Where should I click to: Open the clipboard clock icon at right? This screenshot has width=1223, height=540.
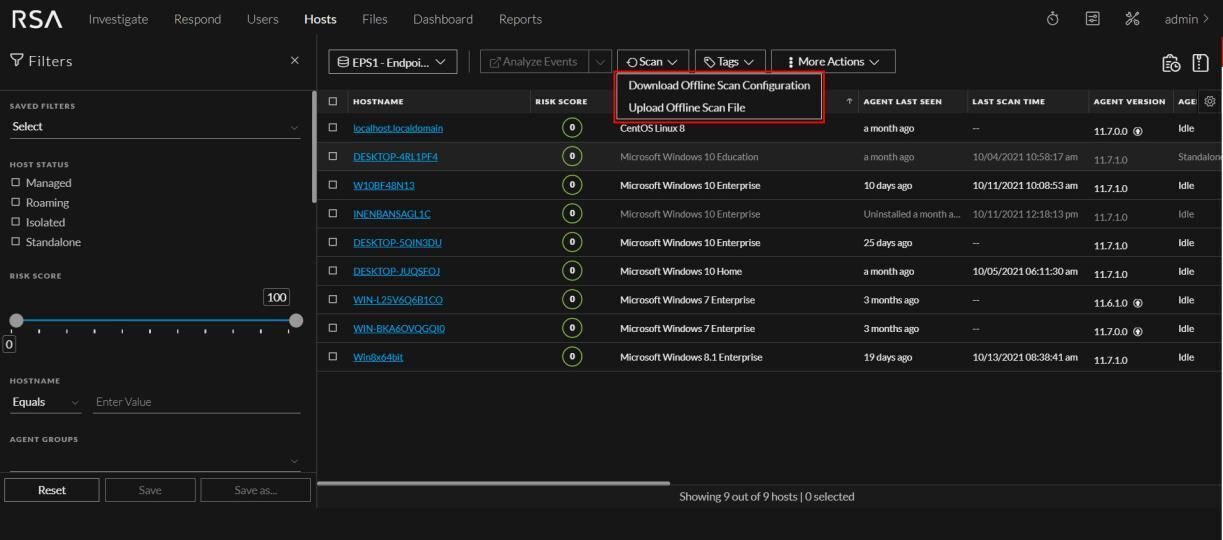pos(1171,63)
